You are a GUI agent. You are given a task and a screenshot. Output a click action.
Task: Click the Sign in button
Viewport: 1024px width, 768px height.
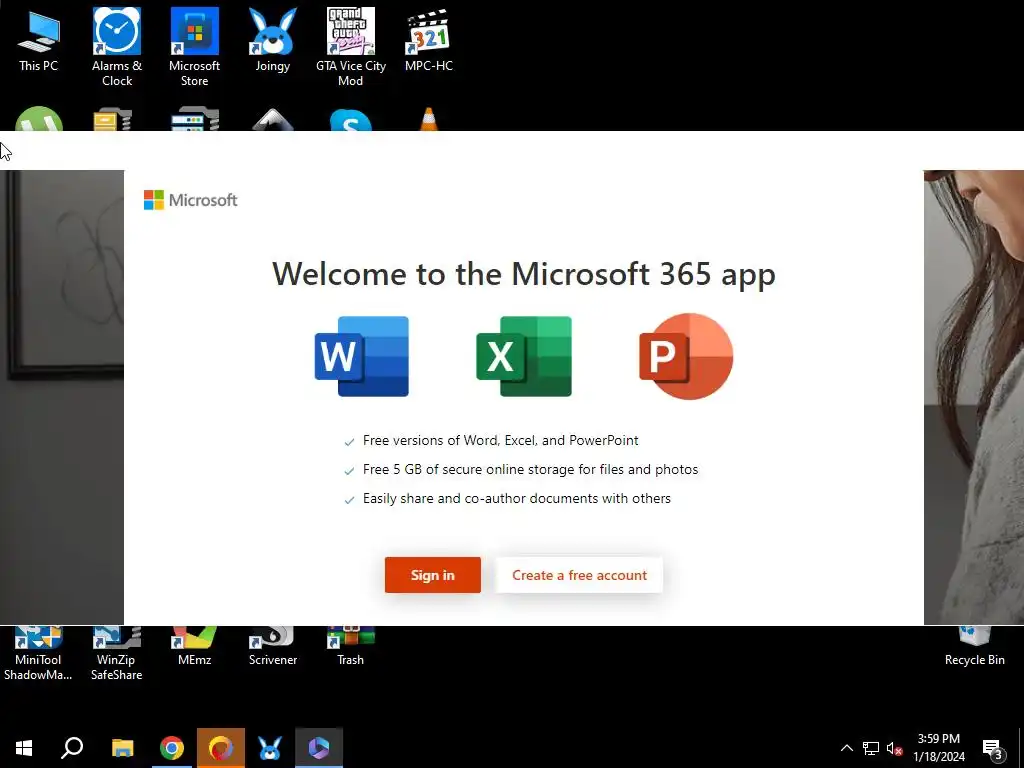click(x=432, y=575)
